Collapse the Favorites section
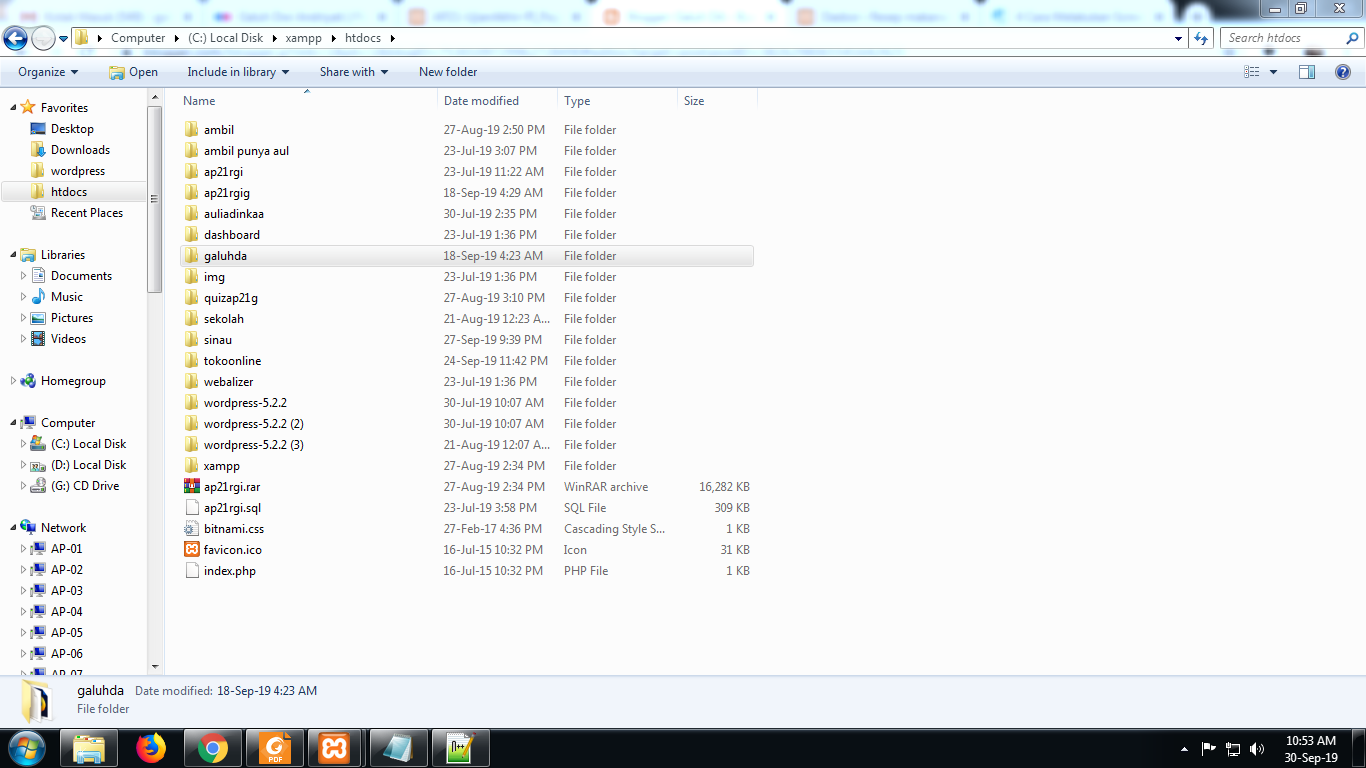Viewport: 1366px width, 768px height. [x=13, y=108]
